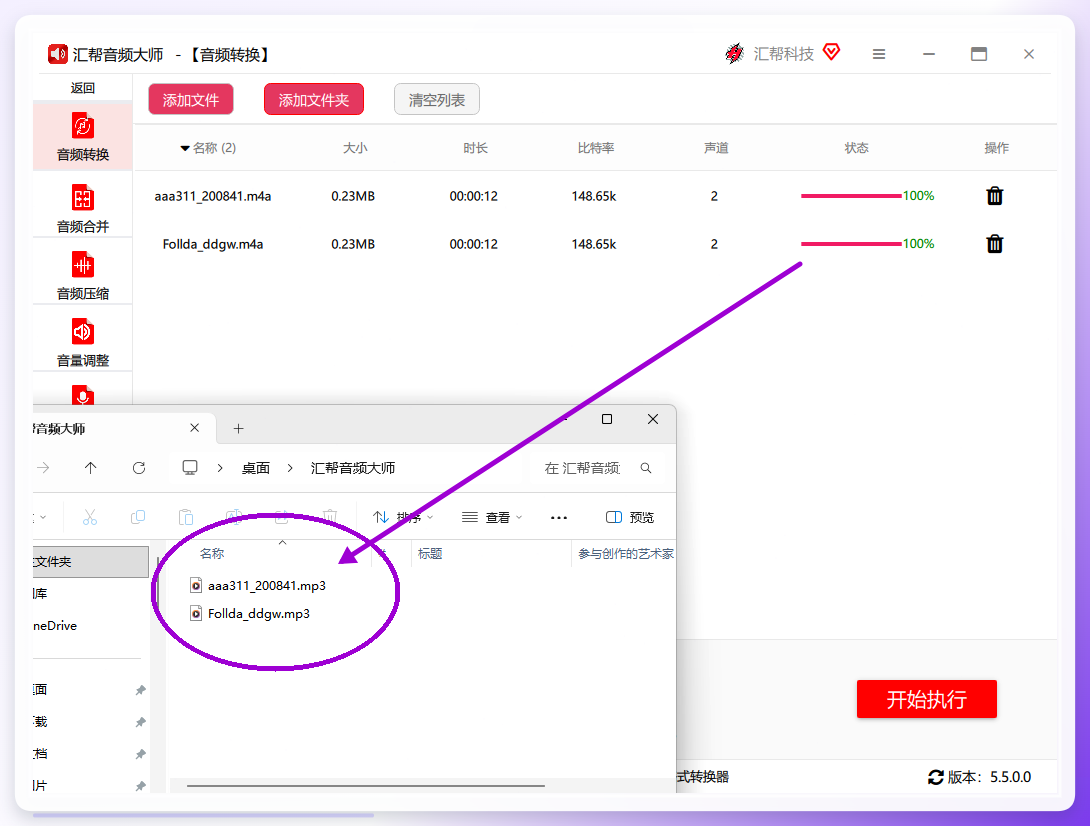The image size is (1090, 826).
Task: Open the 音频合并 sidebar tool
Action: [x=83, y=208]
